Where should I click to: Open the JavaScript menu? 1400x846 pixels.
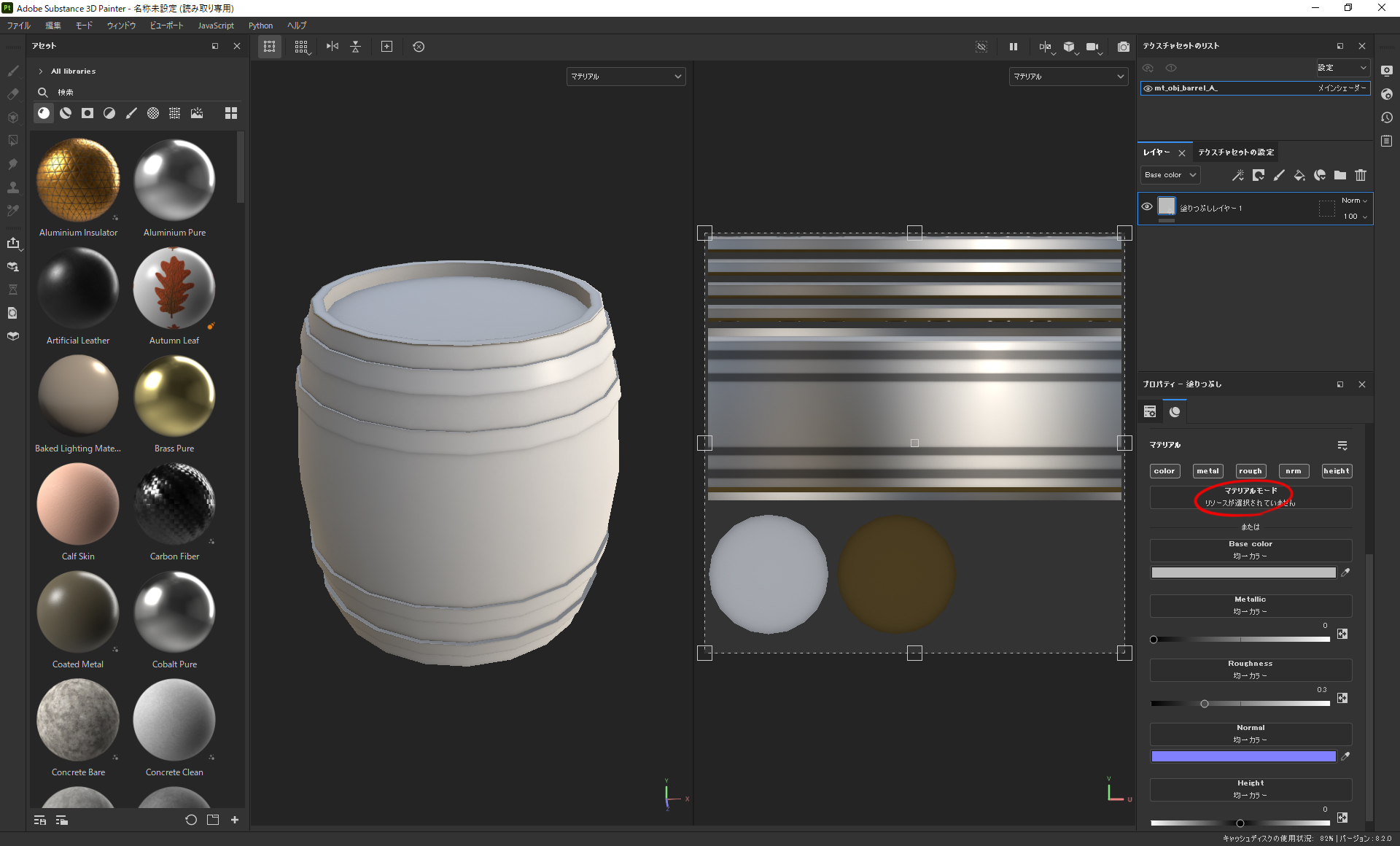tap(216, 26)
